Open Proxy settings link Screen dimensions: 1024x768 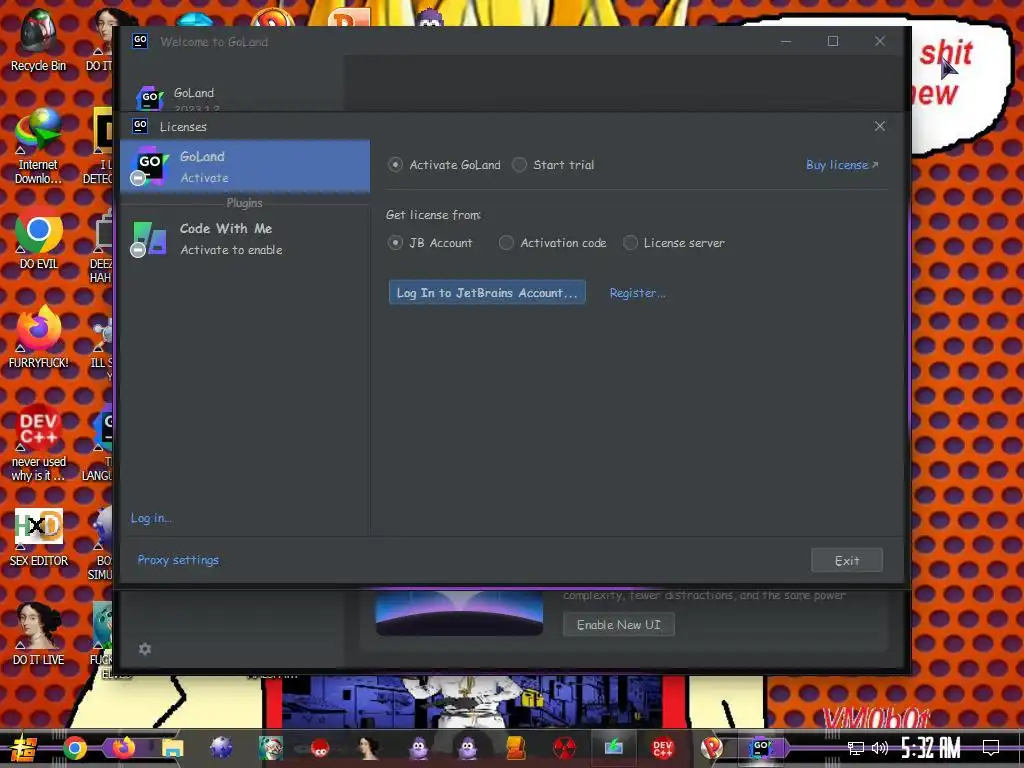coord(178,560)
